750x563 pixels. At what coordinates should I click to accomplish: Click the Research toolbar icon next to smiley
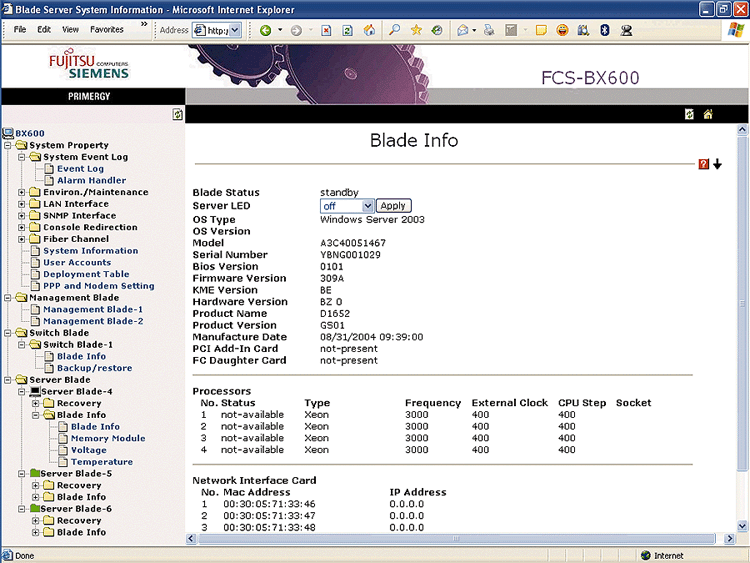583,31
